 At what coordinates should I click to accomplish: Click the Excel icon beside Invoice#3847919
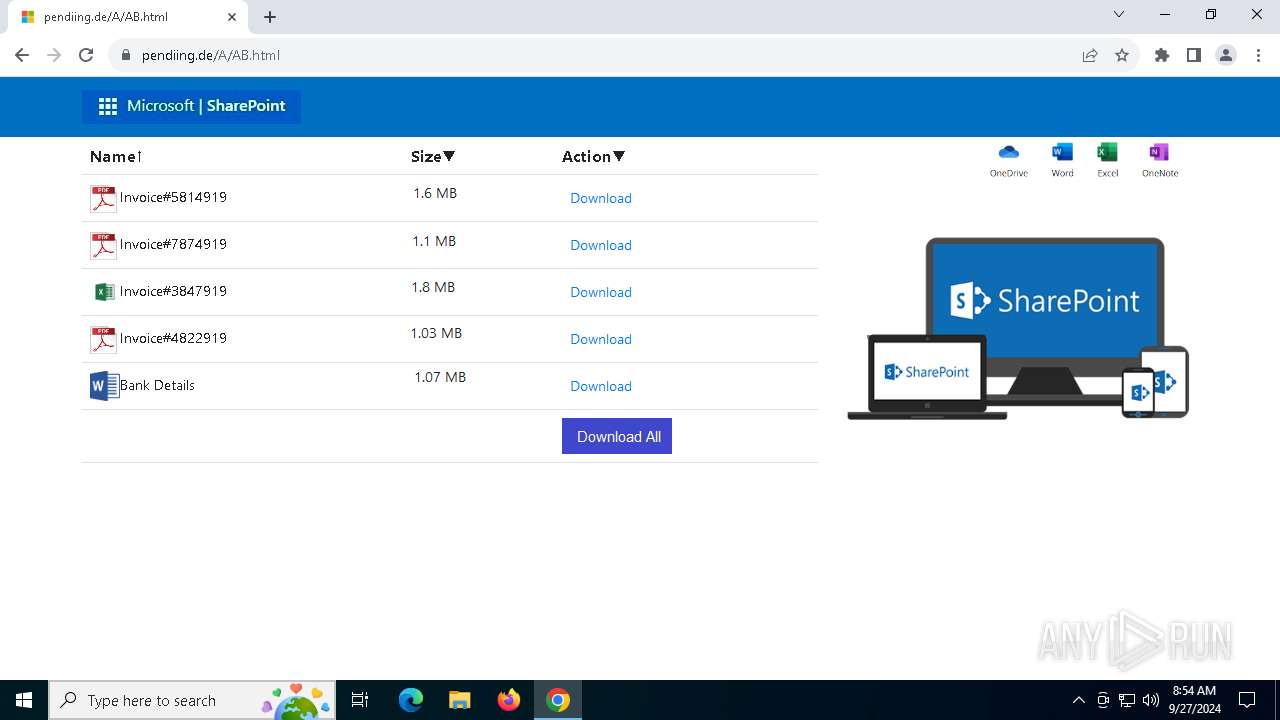[104, 292]
